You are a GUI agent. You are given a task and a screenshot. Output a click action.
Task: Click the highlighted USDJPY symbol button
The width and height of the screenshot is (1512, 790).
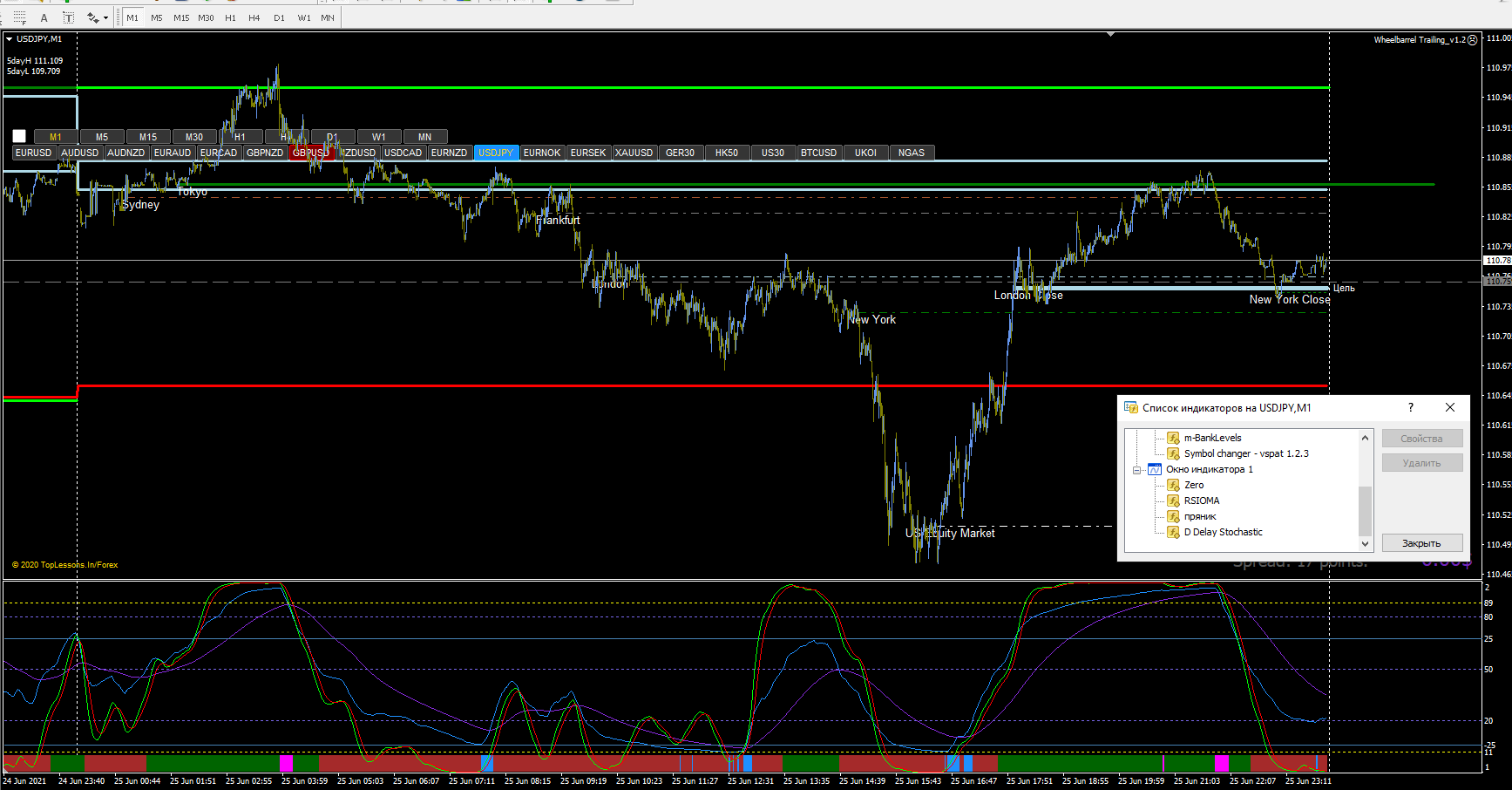coord(496,153)
